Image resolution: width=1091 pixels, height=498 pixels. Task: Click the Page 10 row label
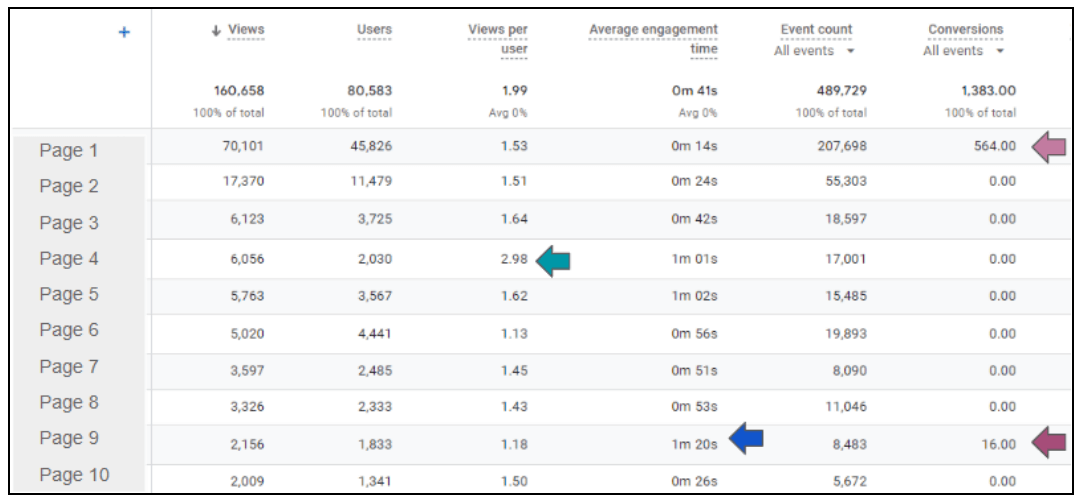[x=74, y=475]
